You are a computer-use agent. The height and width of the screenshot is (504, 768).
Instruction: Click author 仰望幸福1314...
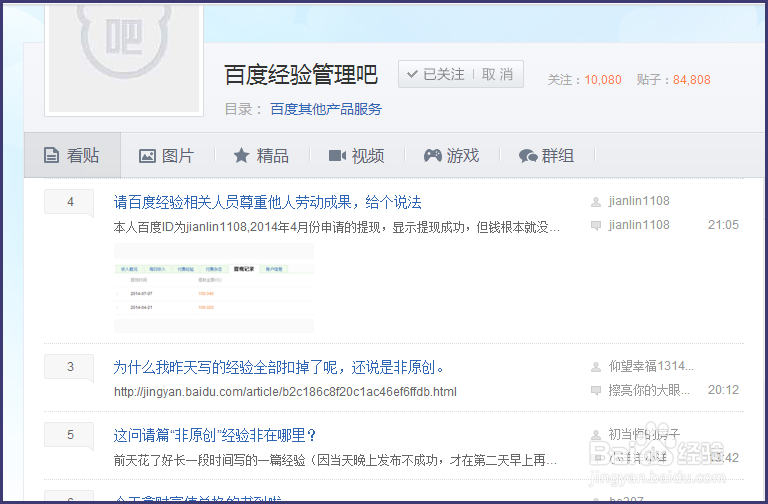click(651, 366)
